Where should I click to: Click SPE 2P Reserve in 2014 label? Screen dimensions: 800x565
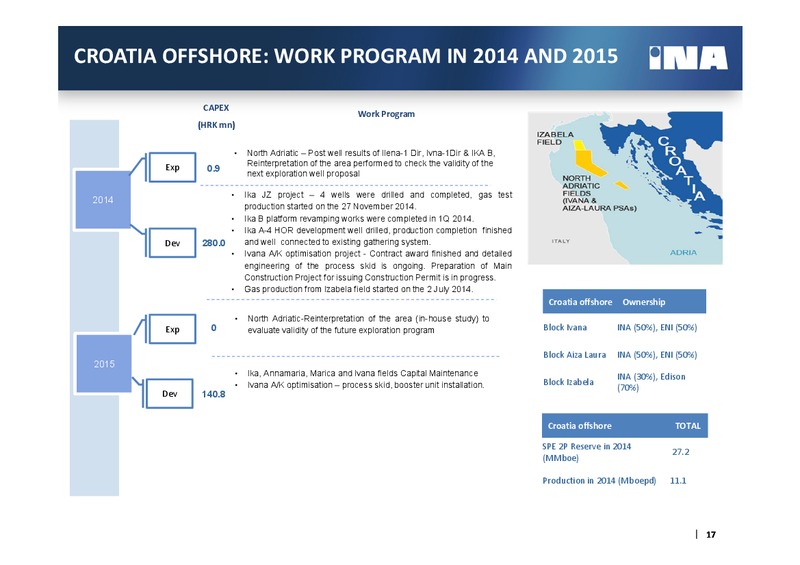tap(587, 452)
